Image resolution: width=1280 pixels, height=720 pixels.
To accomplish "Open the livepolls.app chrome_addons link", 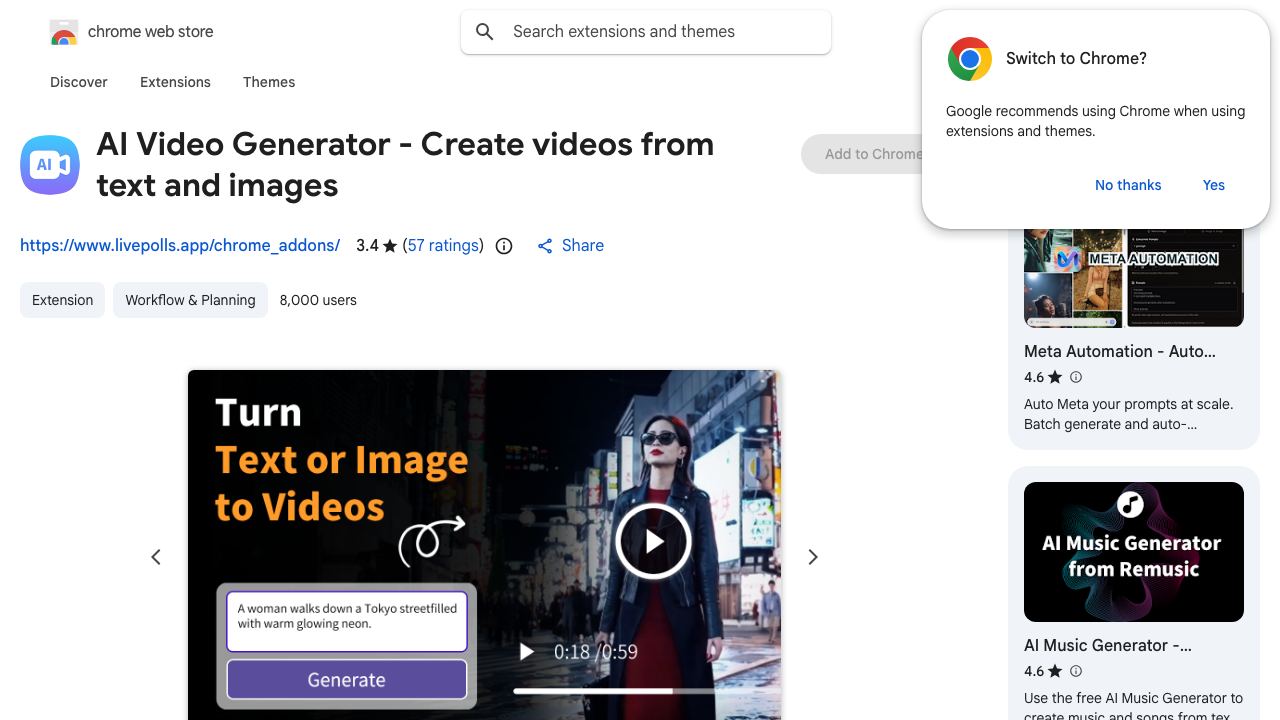I will point(180,245).
